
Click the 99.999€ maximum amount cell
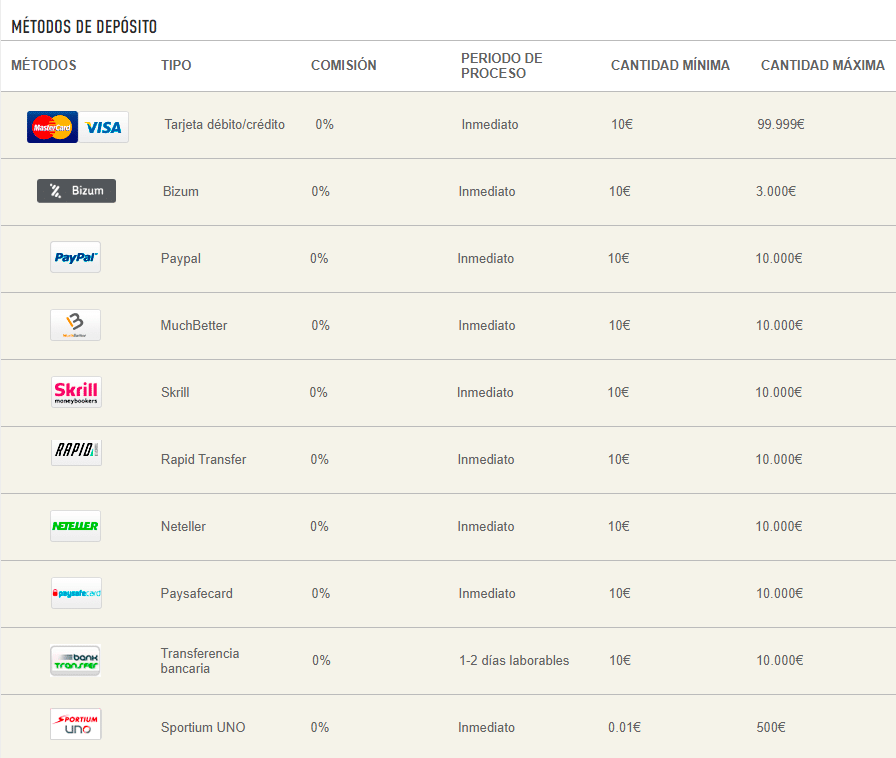(781, 125)
